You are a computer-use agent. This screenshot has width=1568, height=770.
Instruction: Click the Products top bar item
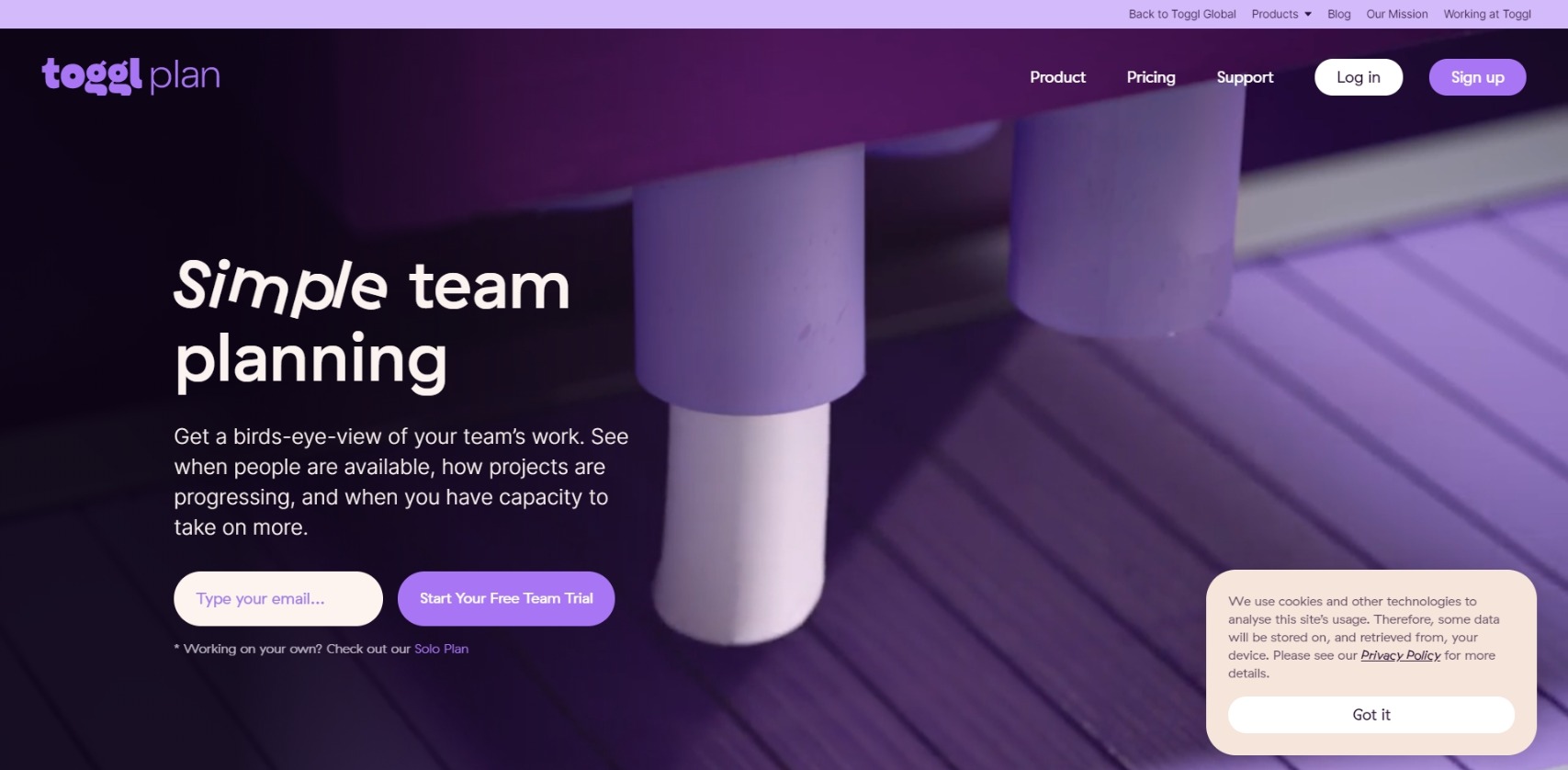[1275, 14]
